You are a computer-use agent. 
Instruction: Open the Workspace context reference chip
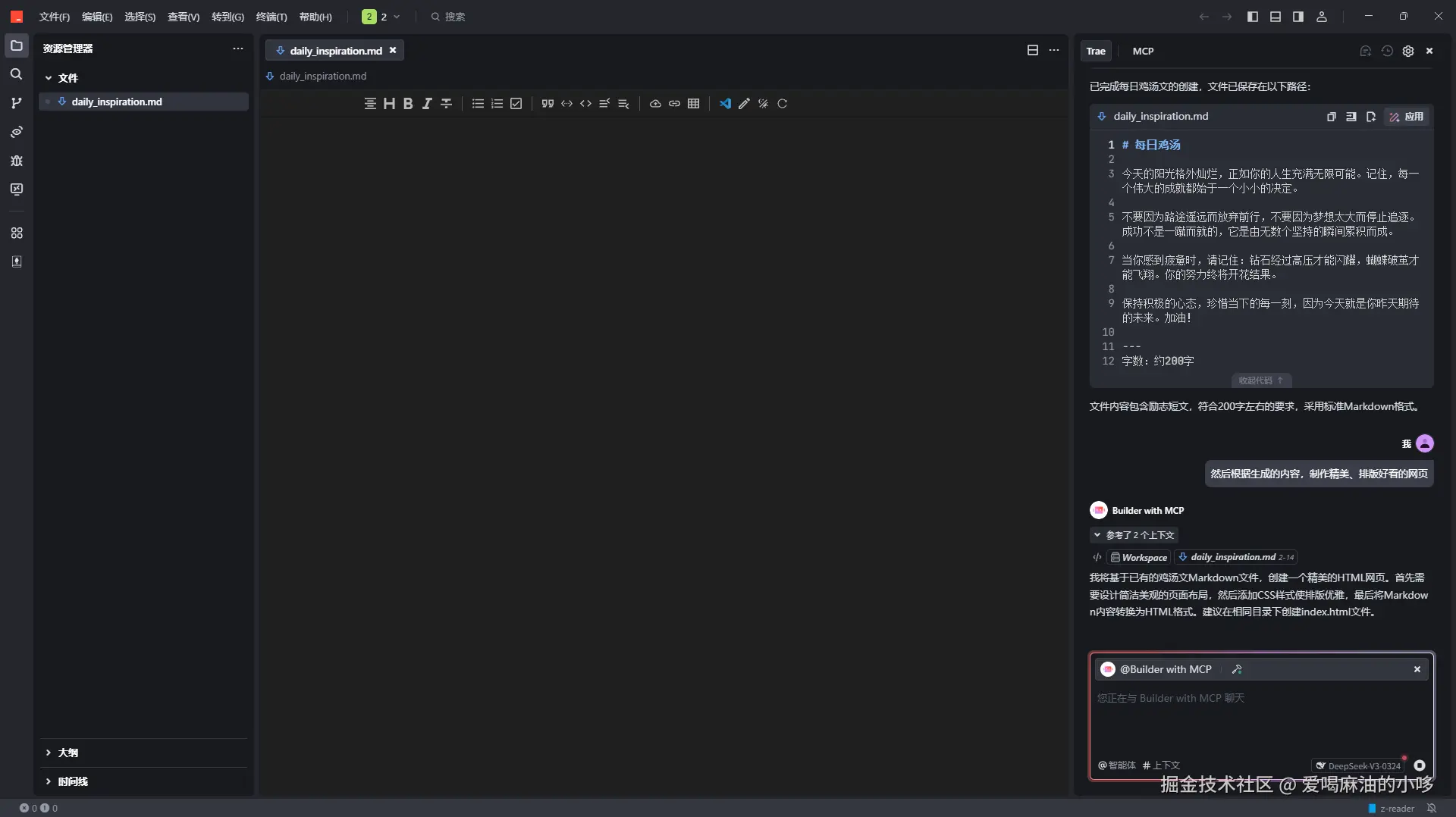1138,557
